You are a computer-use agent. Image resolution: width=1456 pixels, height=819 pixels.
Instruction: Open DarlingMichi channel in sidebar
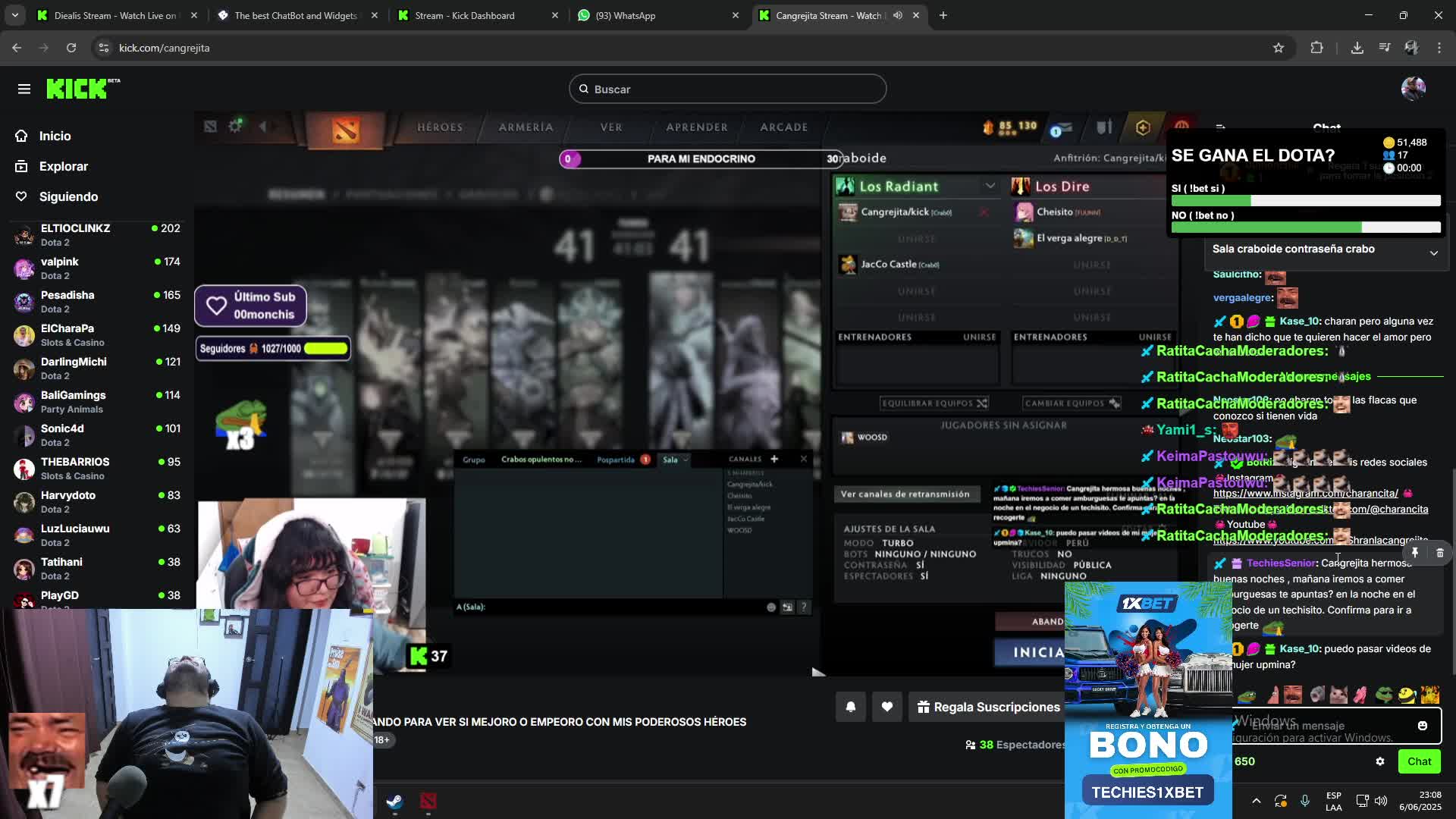click(x=97, y=369)
